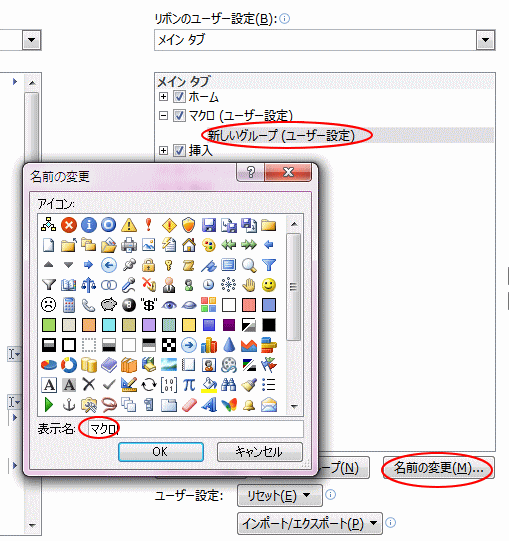The height and width of the screenshot is (541, 509).
Task: Select the smiley face icon
Action: tap(268, 285)
